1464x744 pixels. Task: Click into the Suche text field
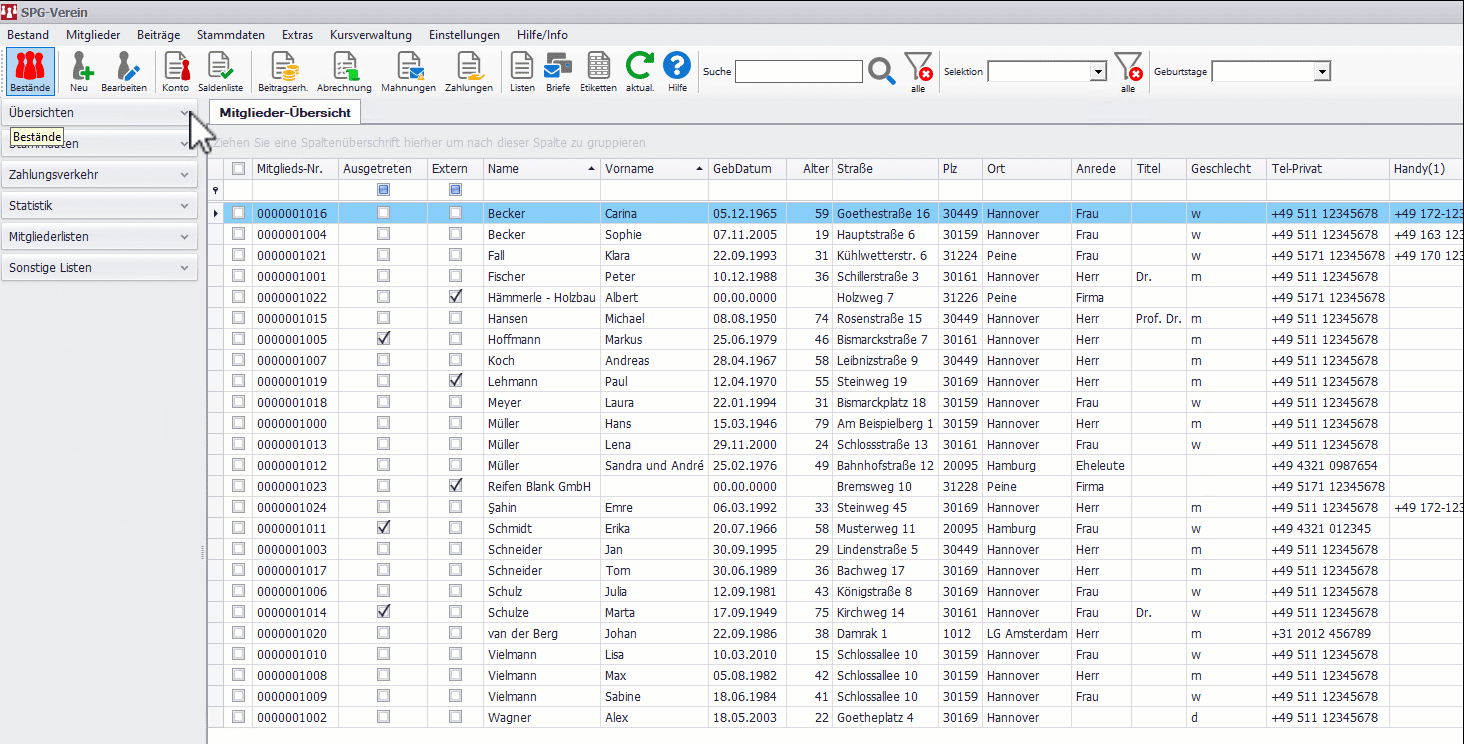pos(798,72)
